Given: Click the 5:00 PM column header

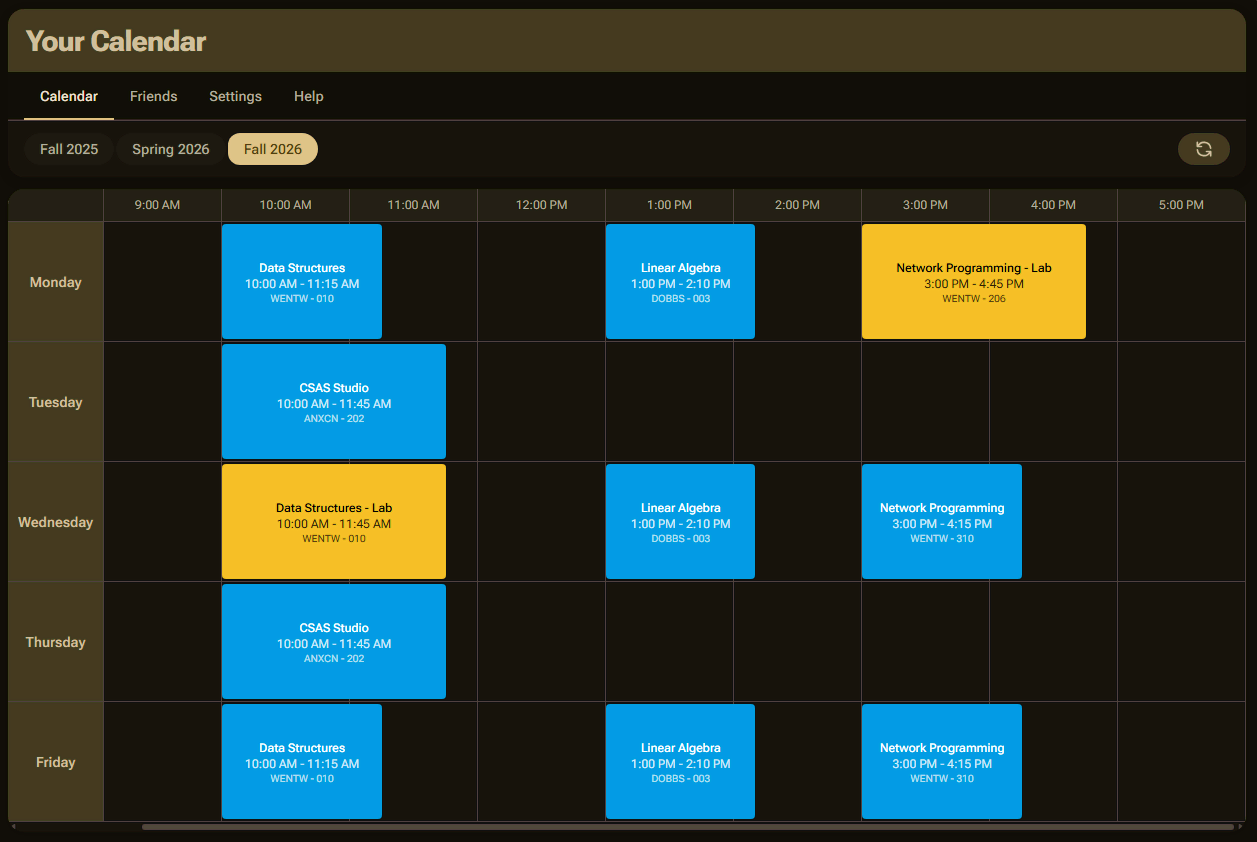Looking at the screenshot, I should click(1182, 205).
